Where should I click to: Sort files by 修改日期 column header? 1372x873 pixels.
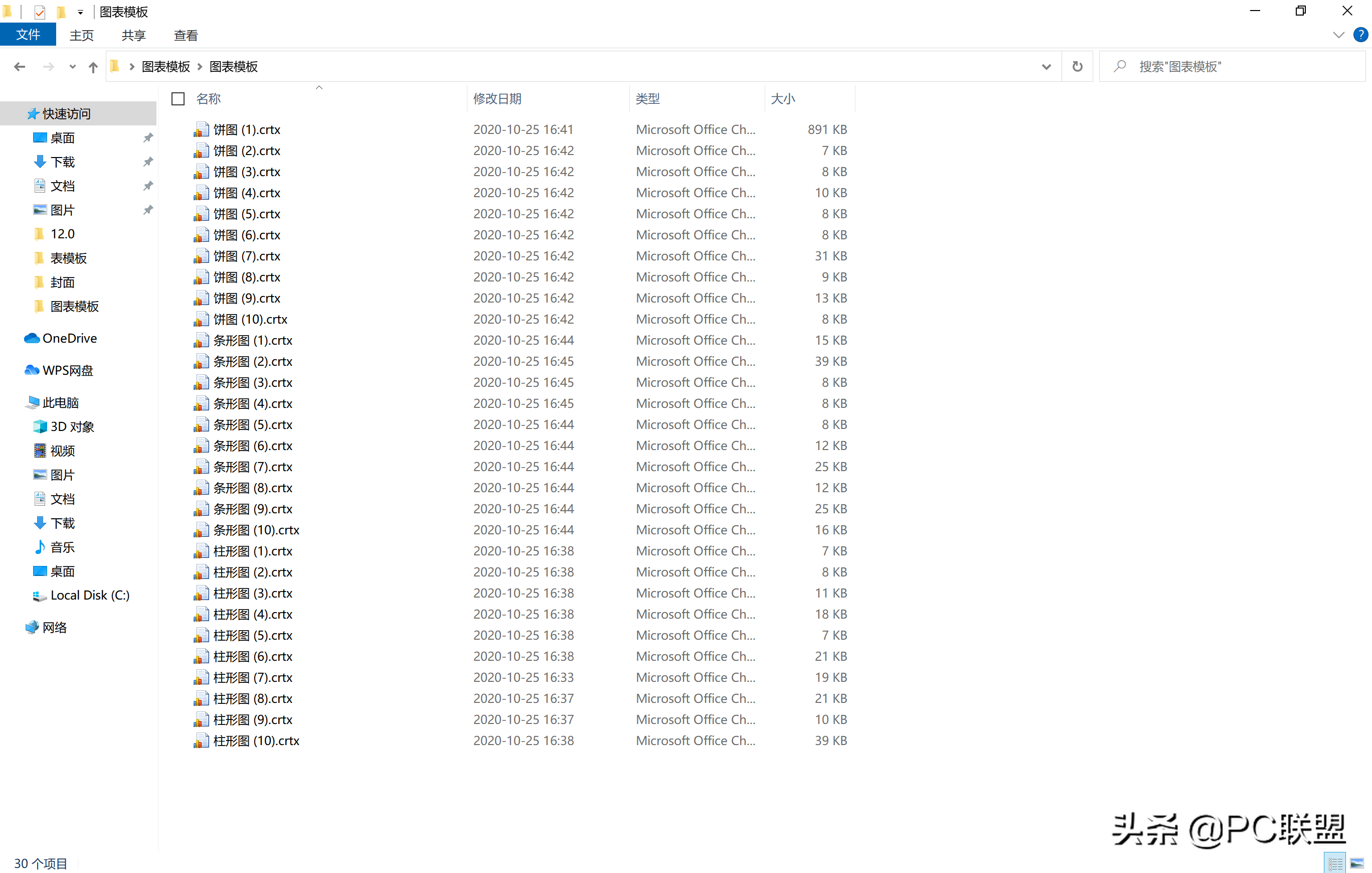(497, 99)
